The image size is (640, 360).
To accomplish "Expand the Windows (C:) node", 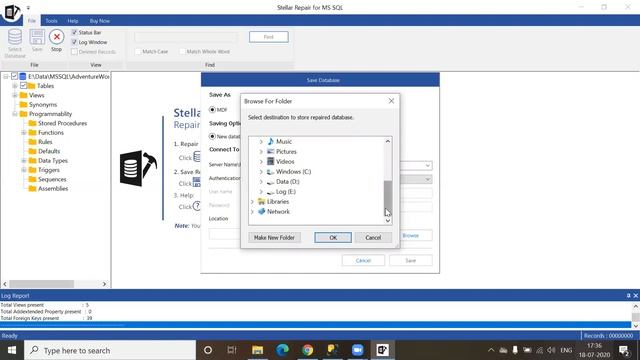I will coord(261,172).
